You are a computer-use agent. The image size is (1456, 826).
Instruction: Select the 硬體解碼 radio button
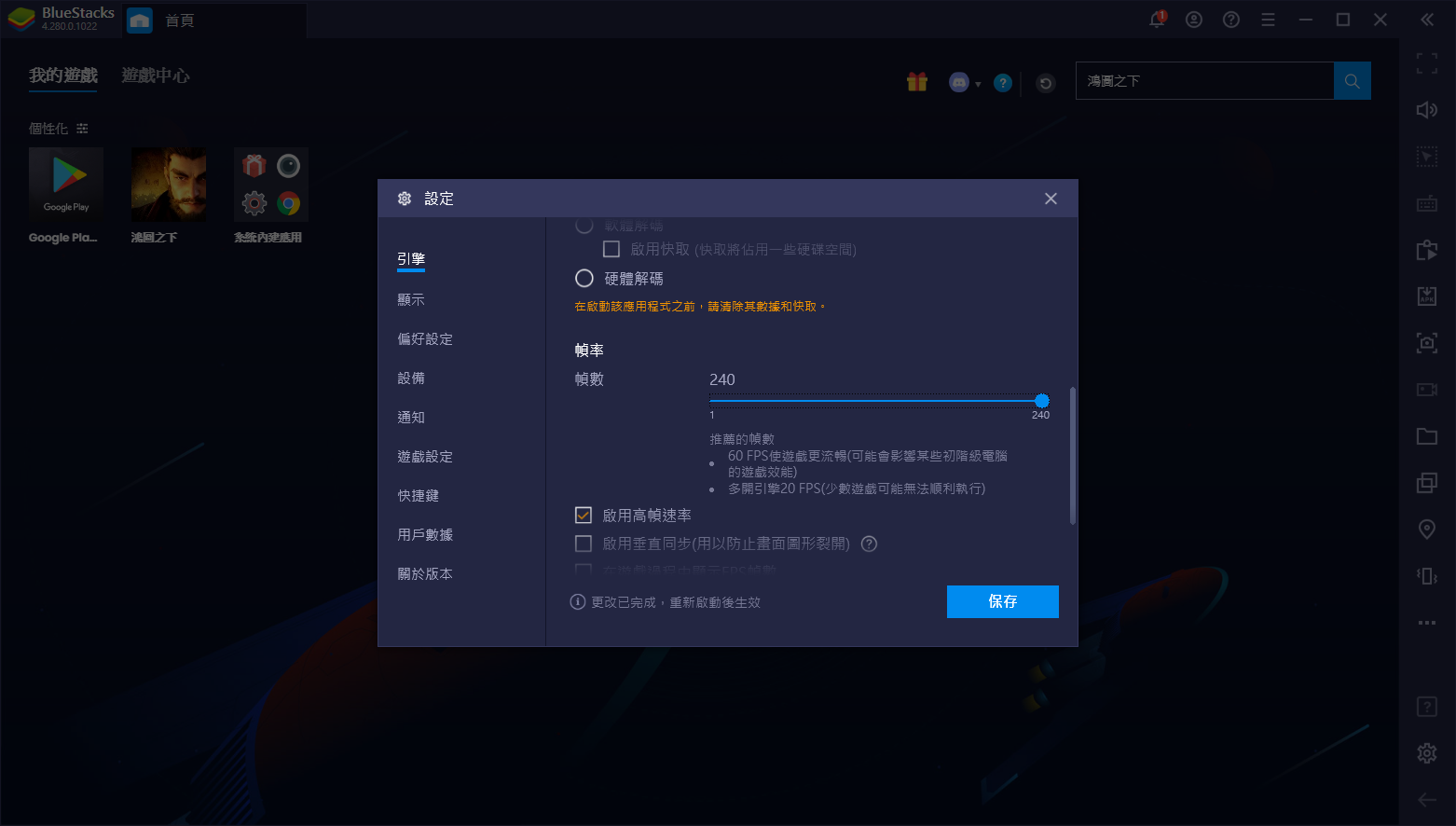point(584,278)
